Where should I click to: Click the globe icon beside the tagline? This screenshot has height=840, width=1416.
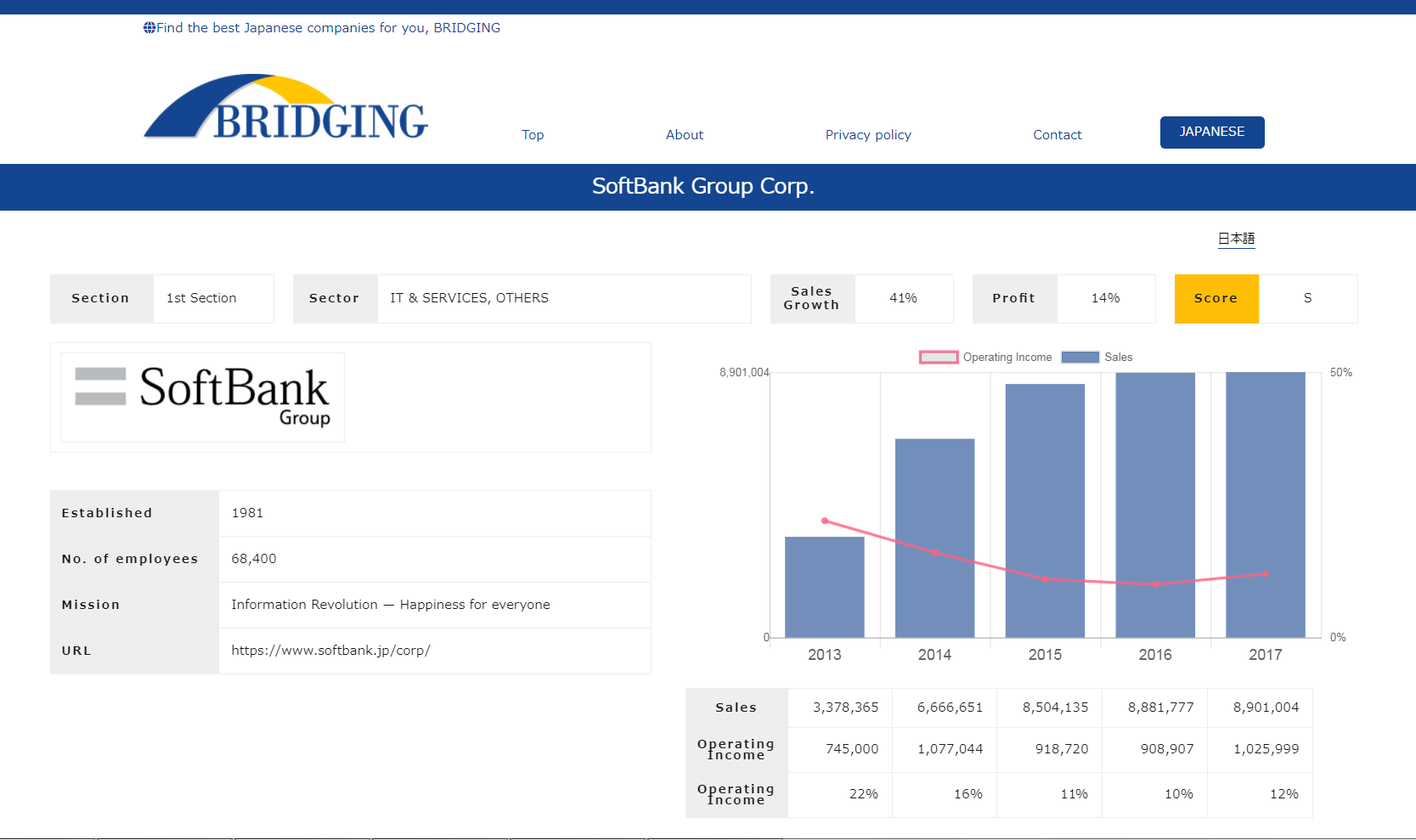tap(149, 27)
